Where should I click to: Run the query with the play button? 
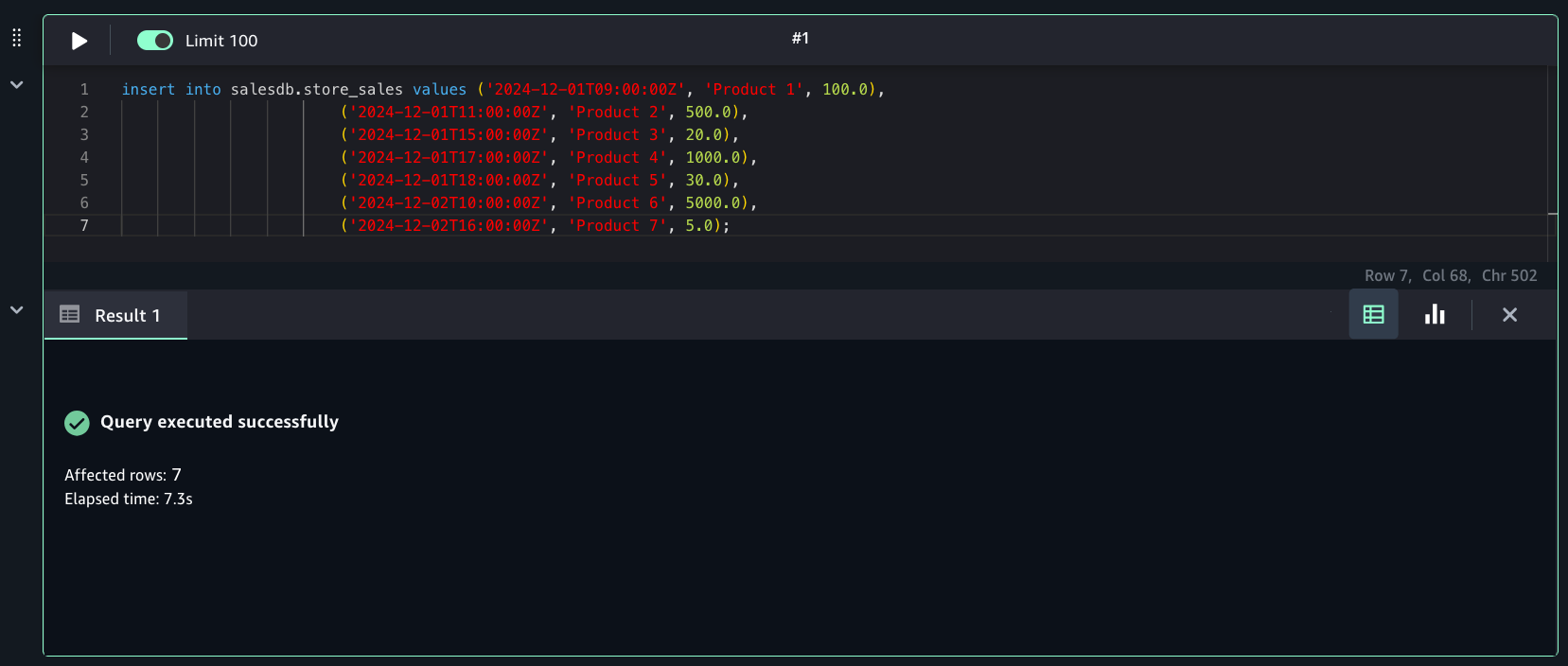click(x=79, y=41)
